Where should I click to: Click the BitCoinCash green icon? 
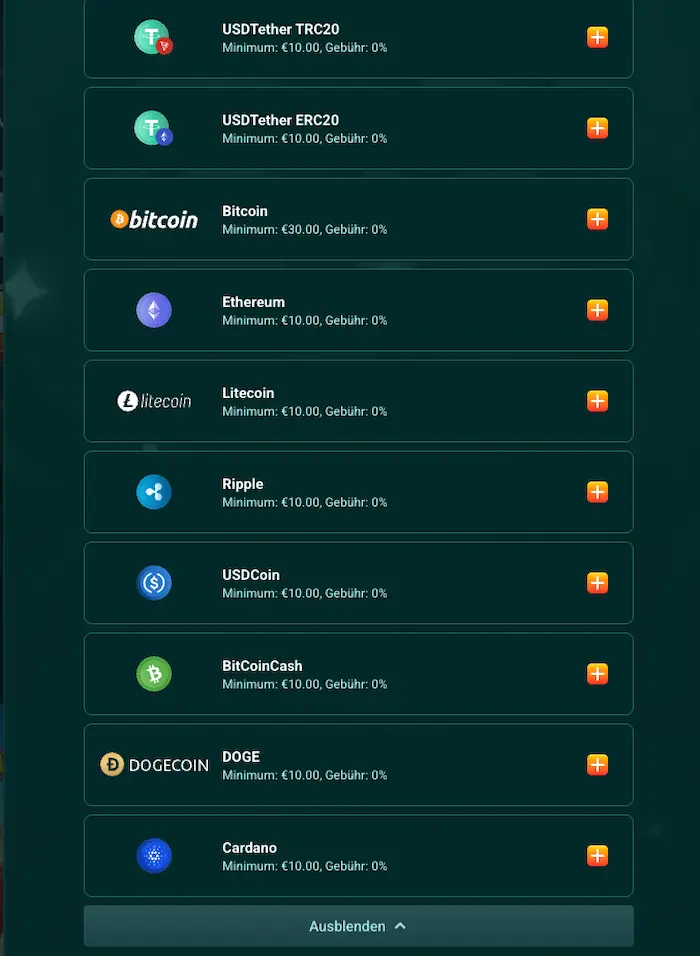click(154, 674)
